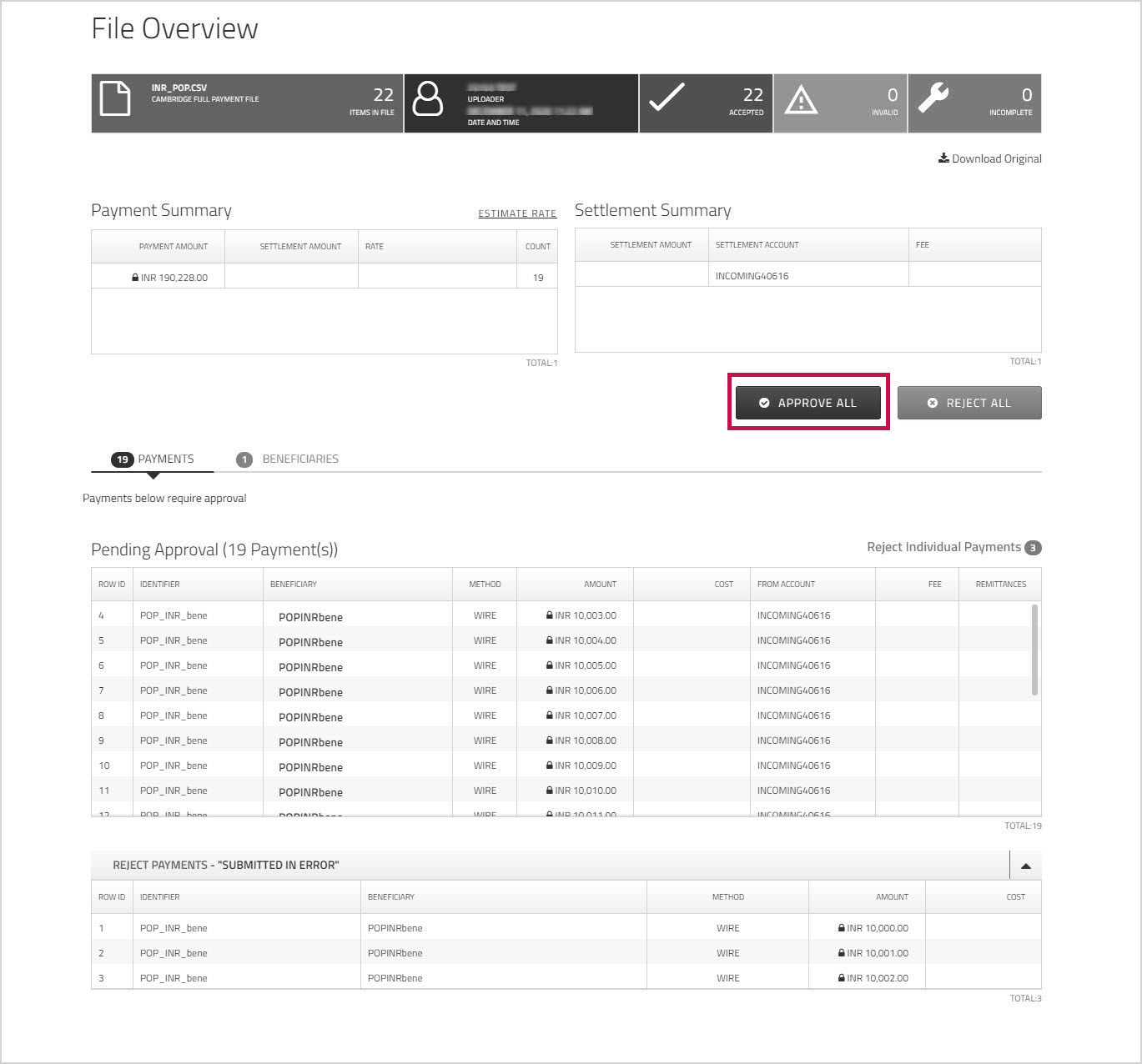Click the Pending Approval (19 Payment(s)) heading
This screenshot has height=1064, width=1142.
[214, 550]
